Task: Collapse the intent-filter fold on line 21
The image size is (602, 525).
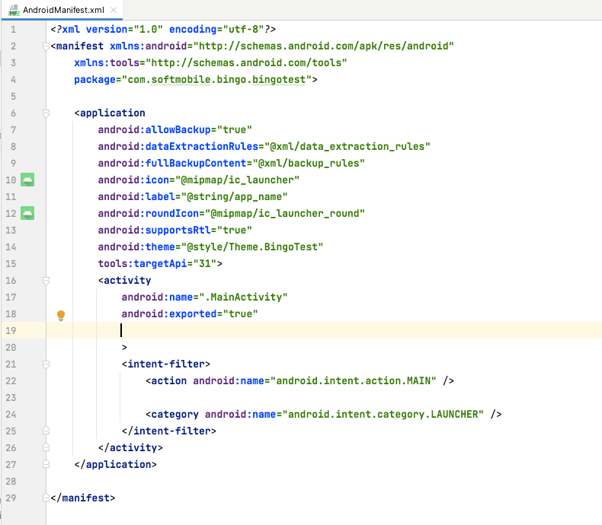Action: [x=46, y=364]
